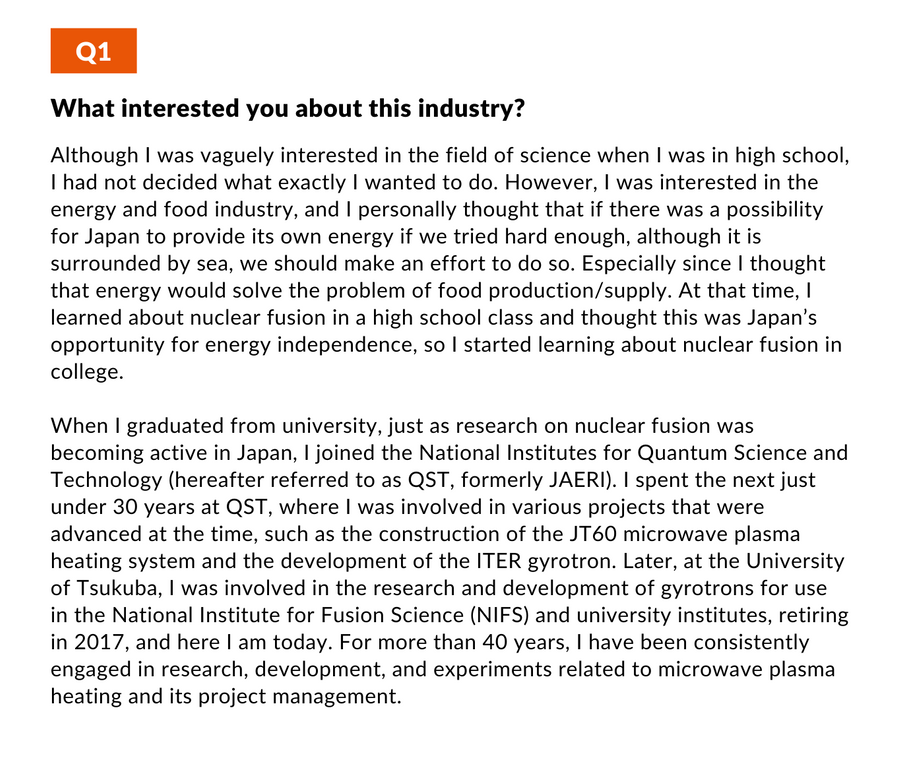This screenshot has height=768, width=901.
Task: Click the word 'Although' starting the first paragraph
Action: pos(94,155)
